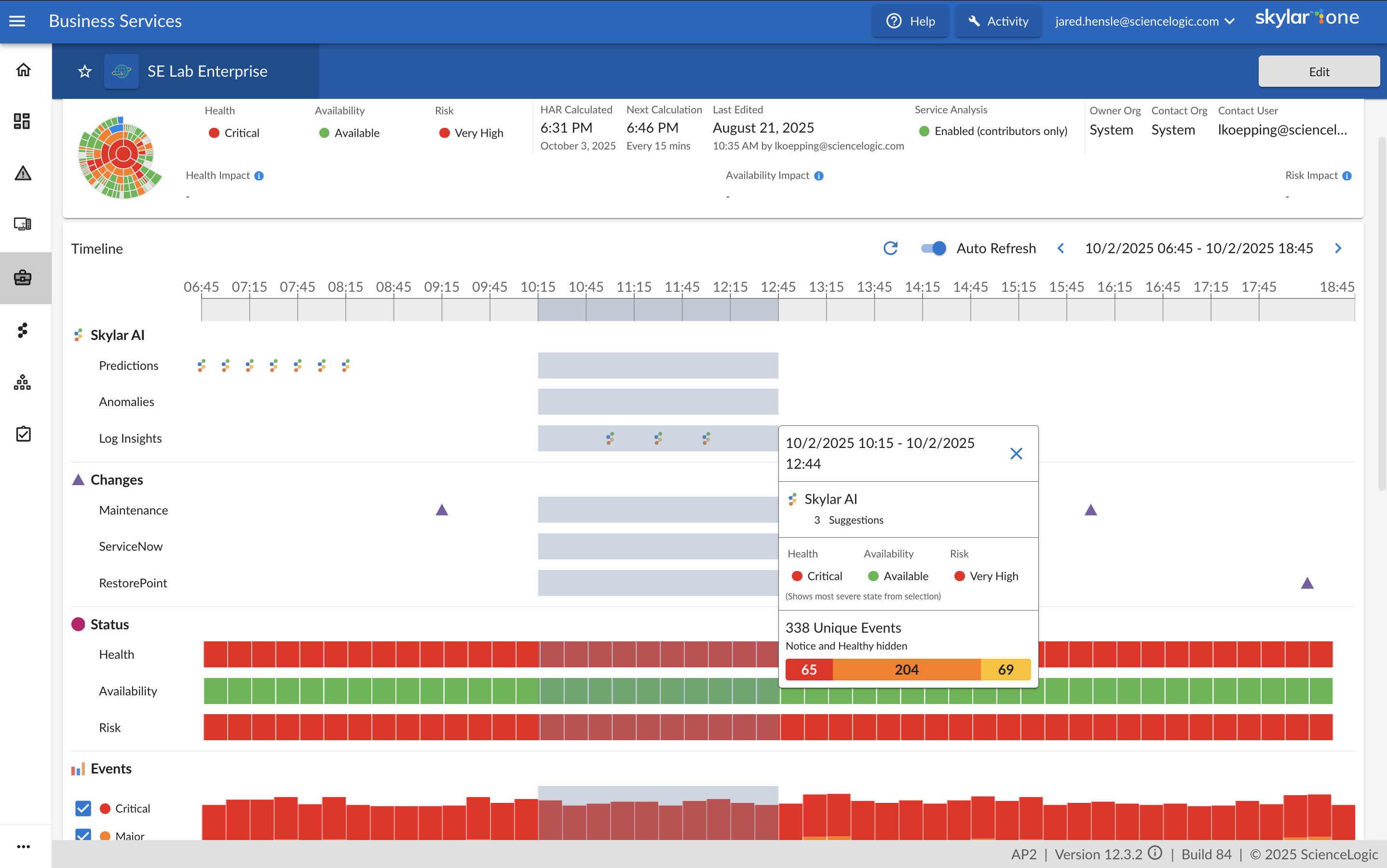Click the Events section heading
The height and width of the screenshot is (868, 1387).
click(x=111, y=769)
